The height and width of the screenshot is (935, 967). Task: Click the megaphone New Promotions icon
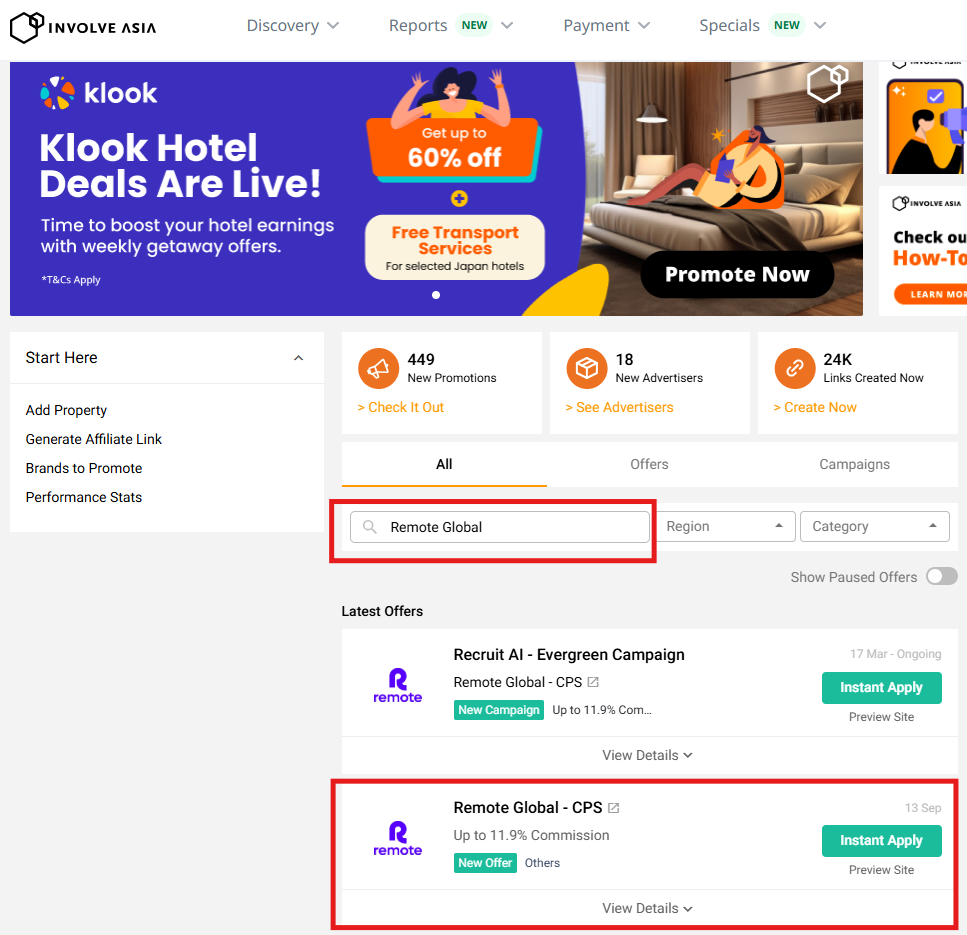tap(378, 368)
